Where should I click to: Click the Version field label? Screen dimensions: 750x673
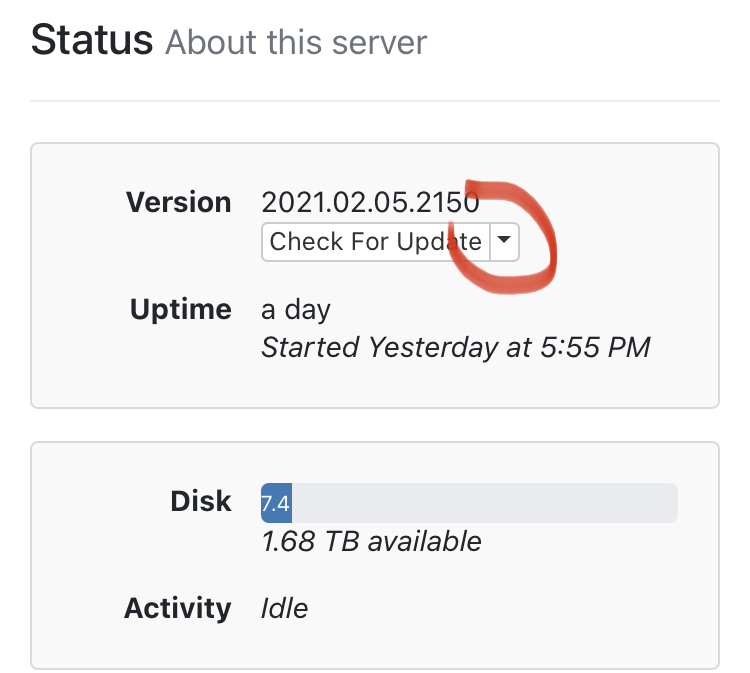tap(179, 202)
